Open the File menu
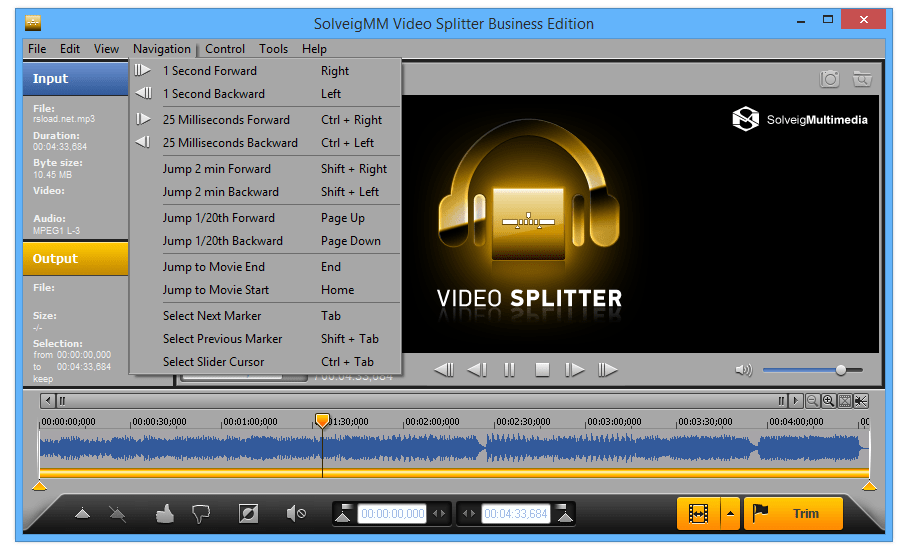The width and height of the screenshot is (904, 560). [37, 49]
